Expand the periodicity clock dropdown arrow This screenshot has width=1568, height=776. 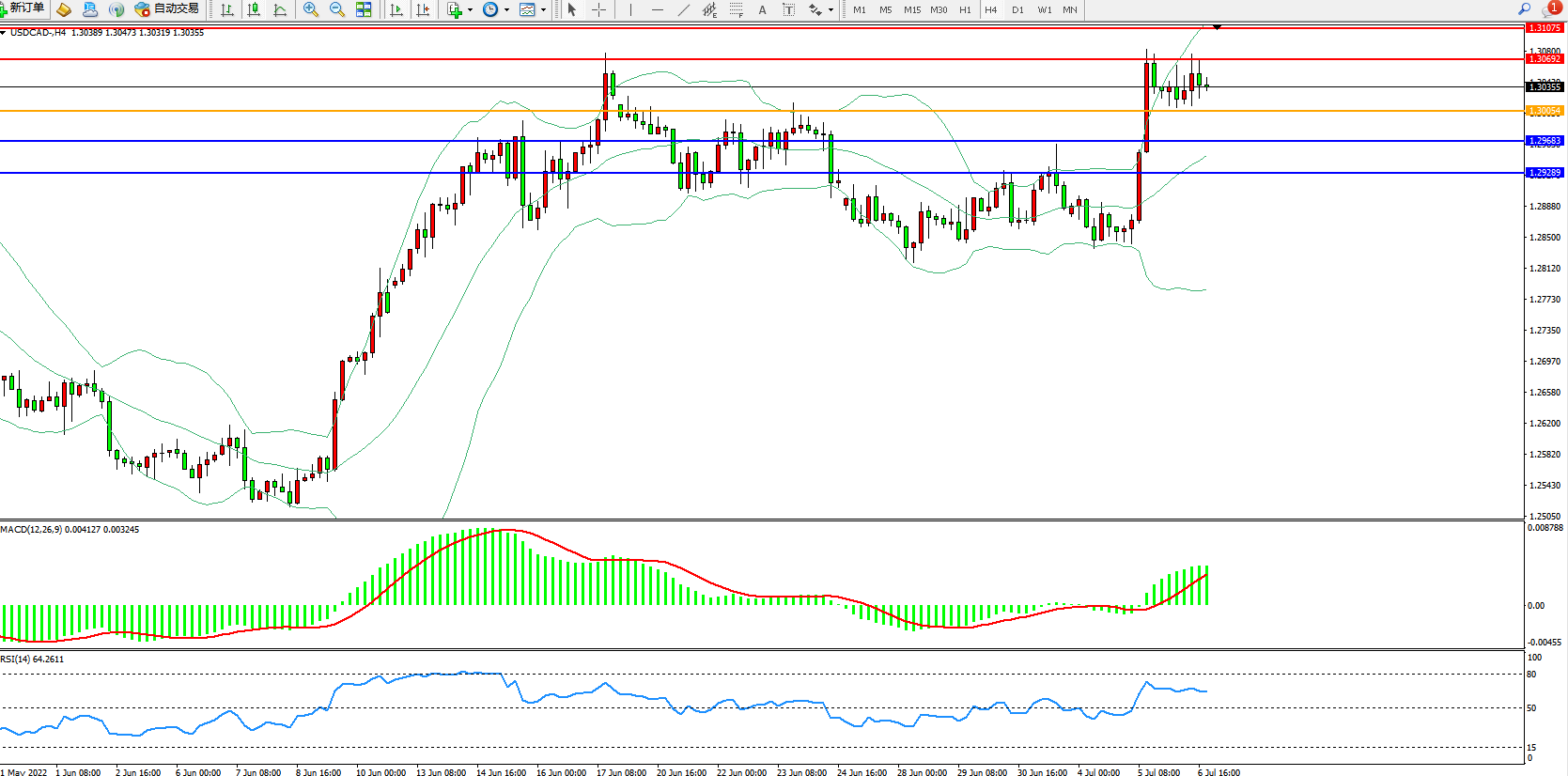pyautogui.click(x=506, y=9)
